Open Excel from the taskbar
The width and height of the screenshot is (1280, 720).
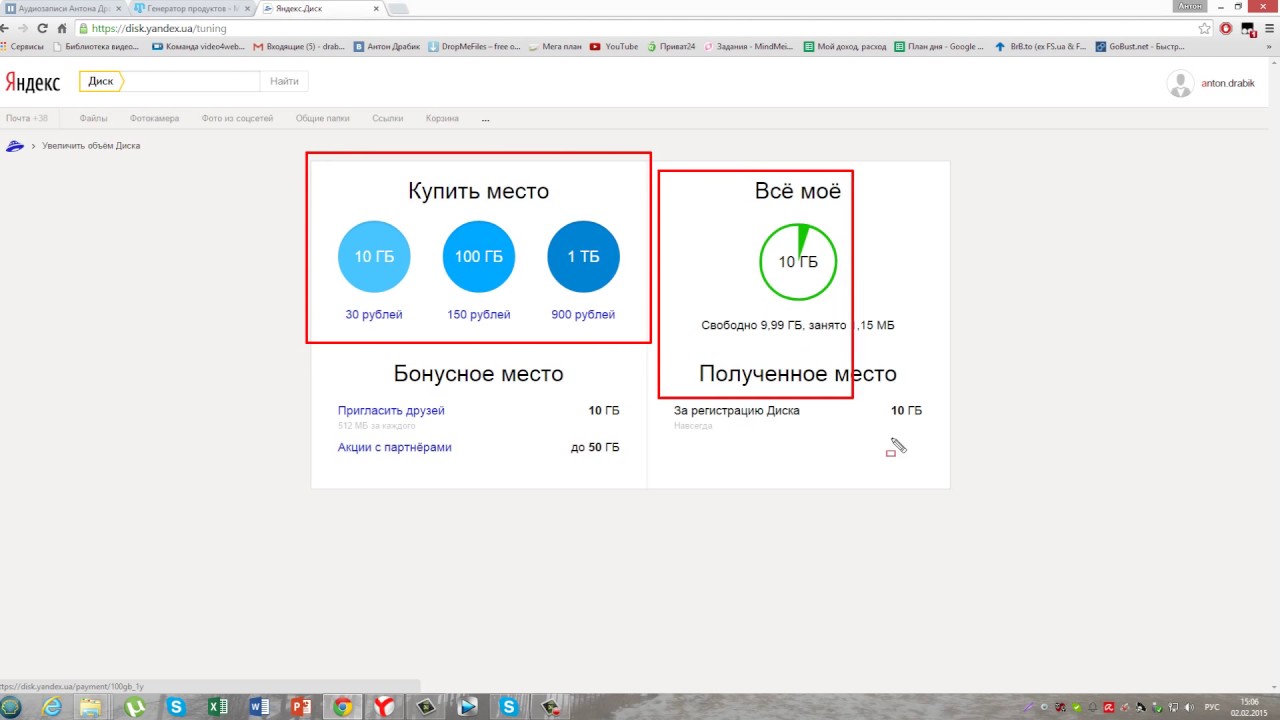point(218,707)
